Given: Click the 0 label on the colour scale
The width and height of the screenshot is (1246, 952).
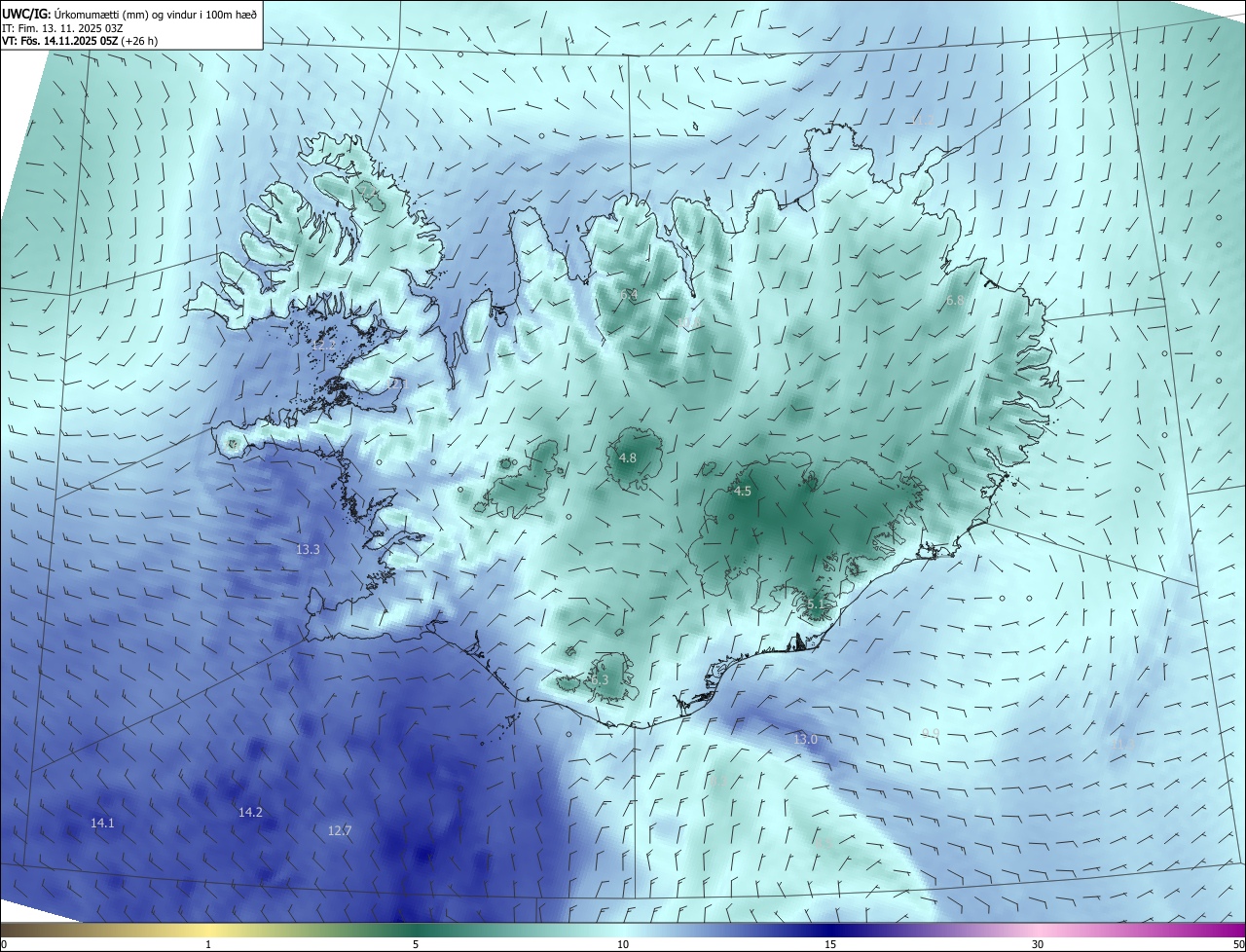Looking at the screenshot, I should coord(4,945).
